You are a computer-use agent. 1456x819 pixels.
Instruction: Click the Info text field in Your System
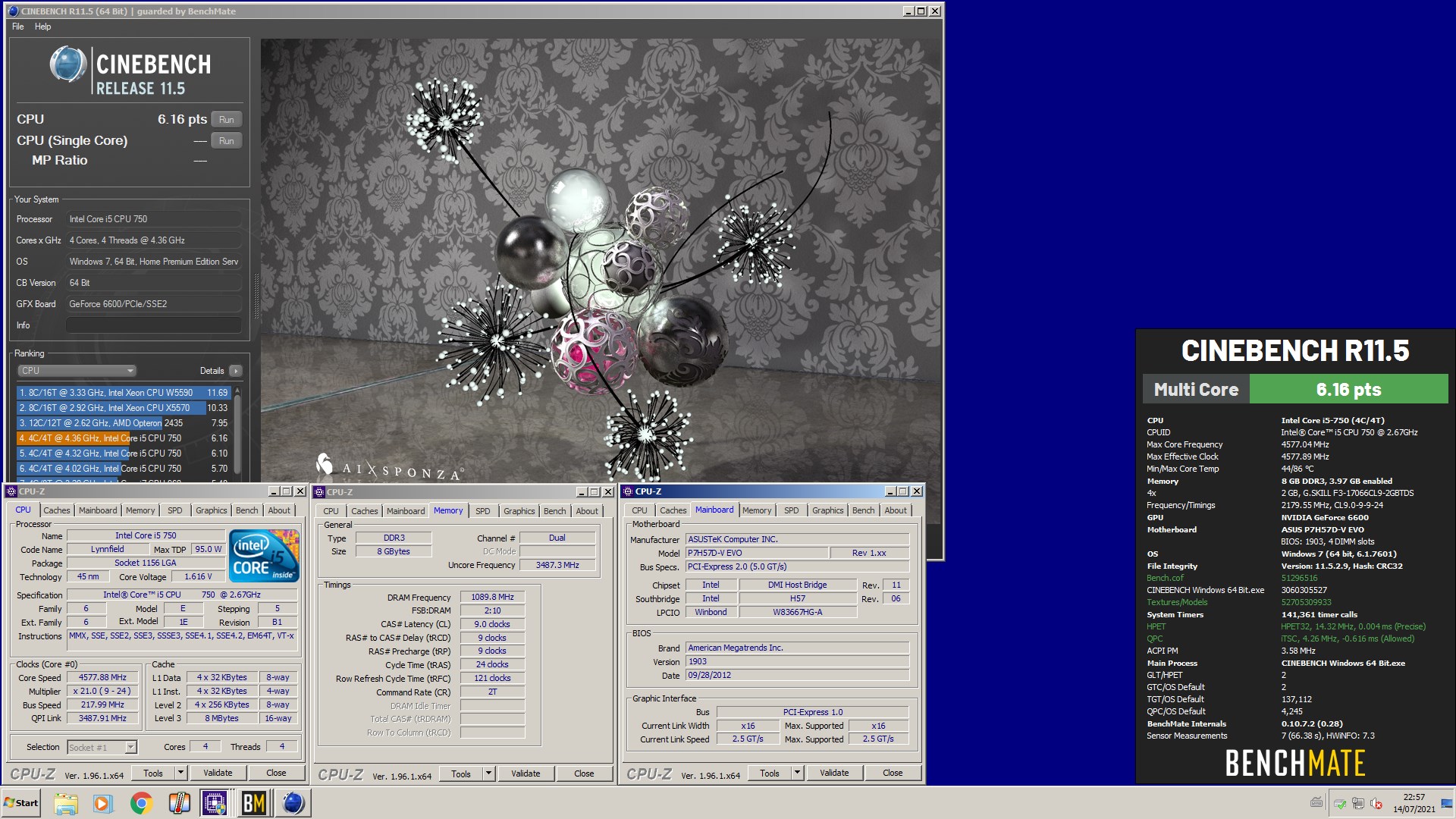154,325
